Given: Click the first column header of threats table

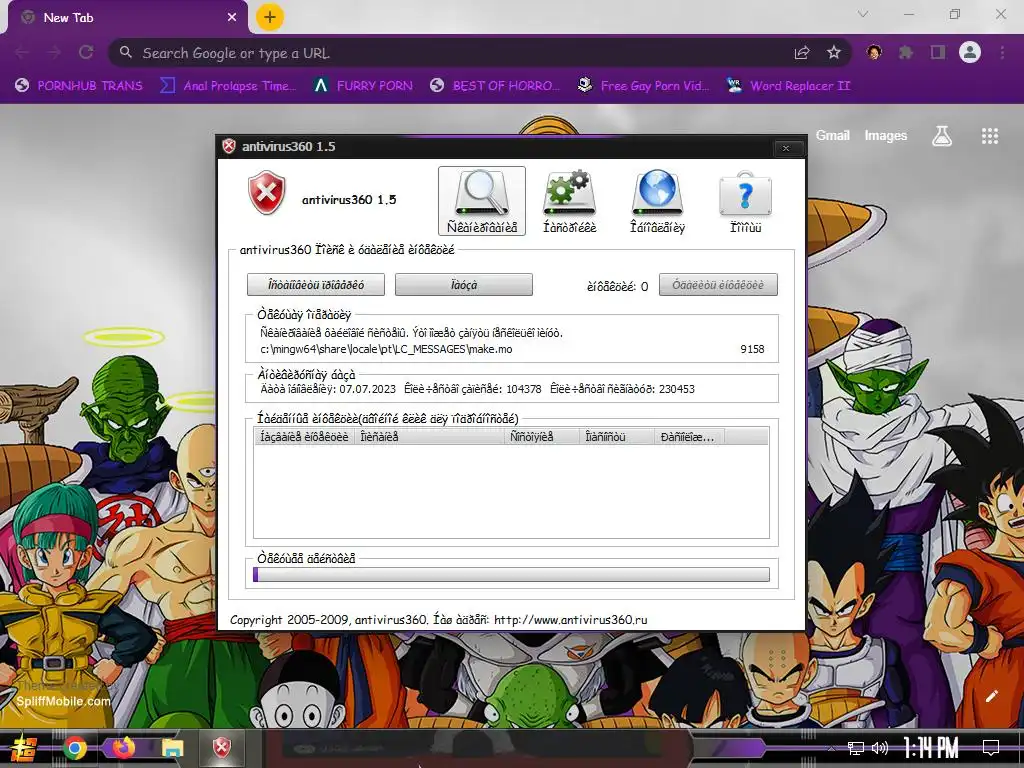Looking at the screenshot, I should 304,437.
